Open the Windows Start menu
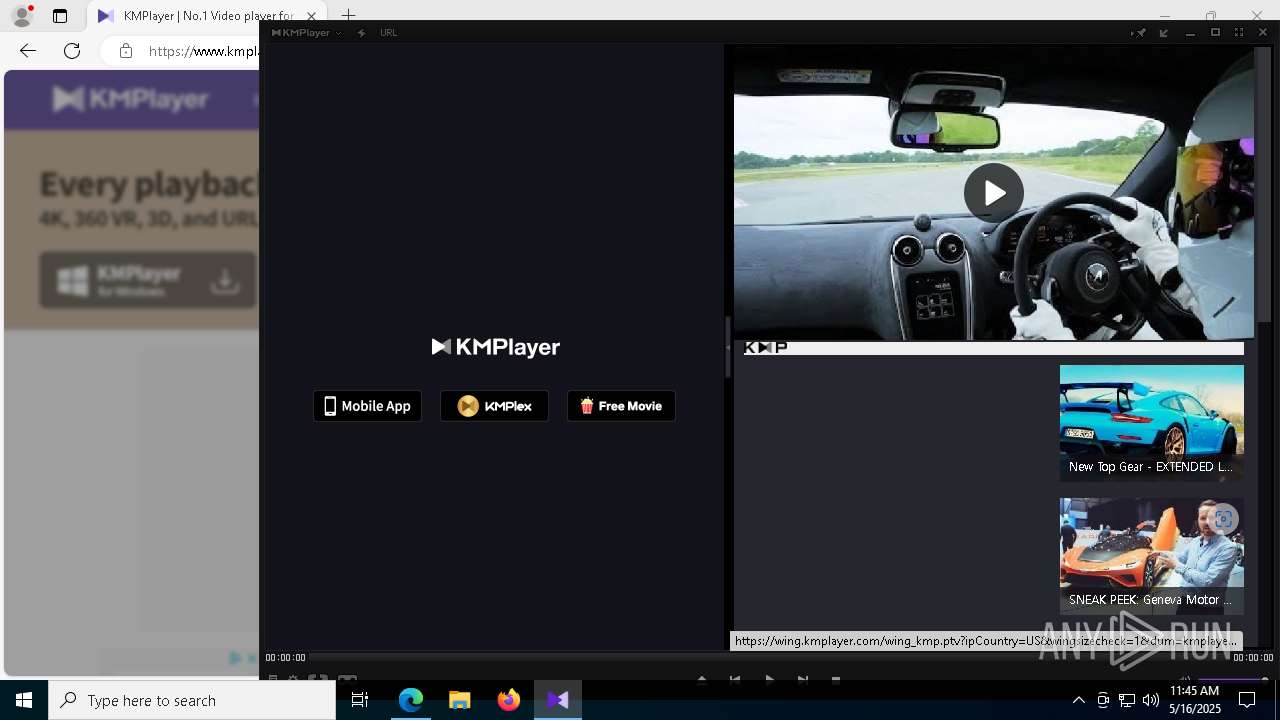 point(24,700)
